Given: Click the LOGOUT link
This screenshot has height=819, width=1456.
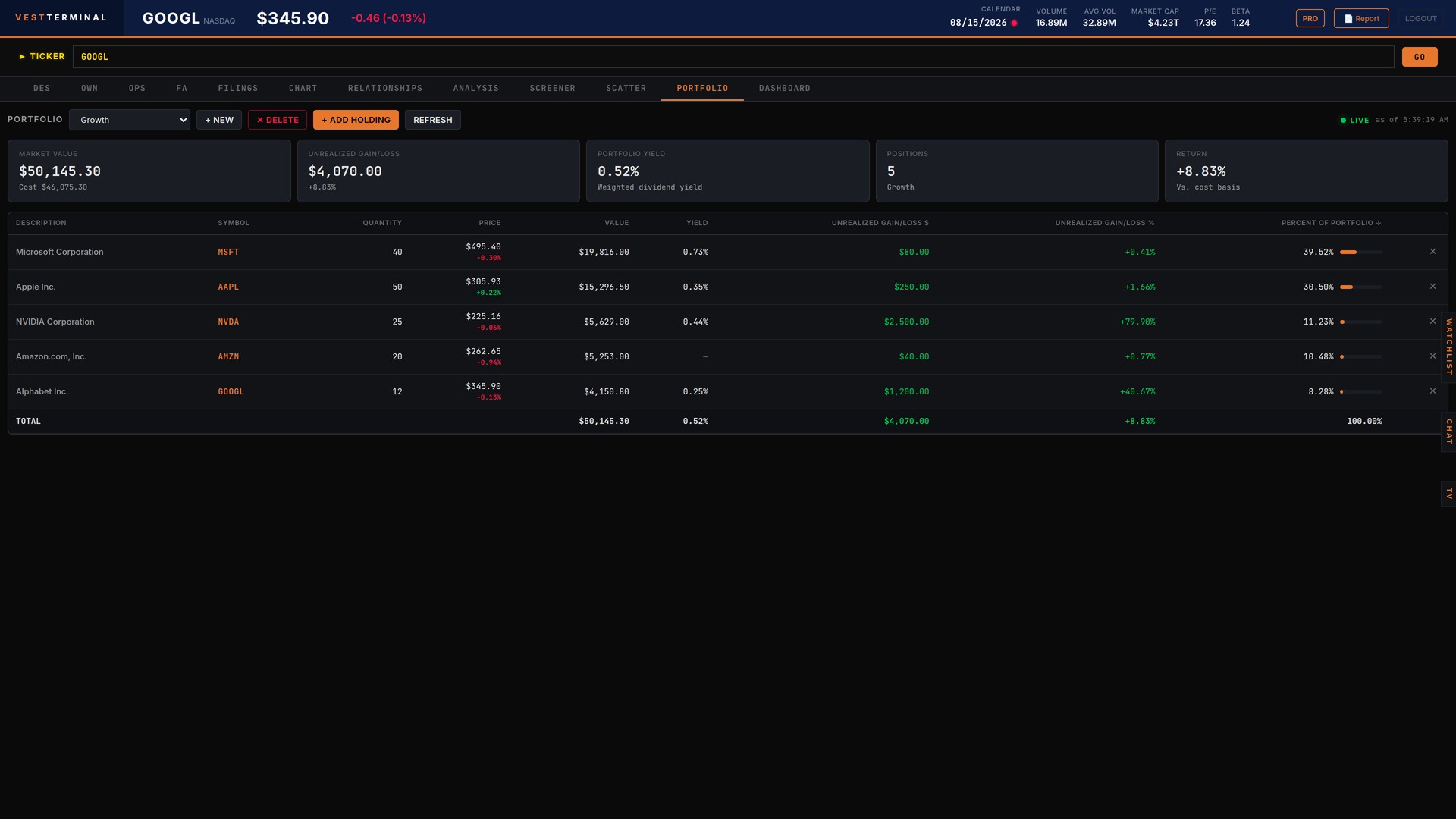Looking at the screenshot, I should coord(1420,18).
